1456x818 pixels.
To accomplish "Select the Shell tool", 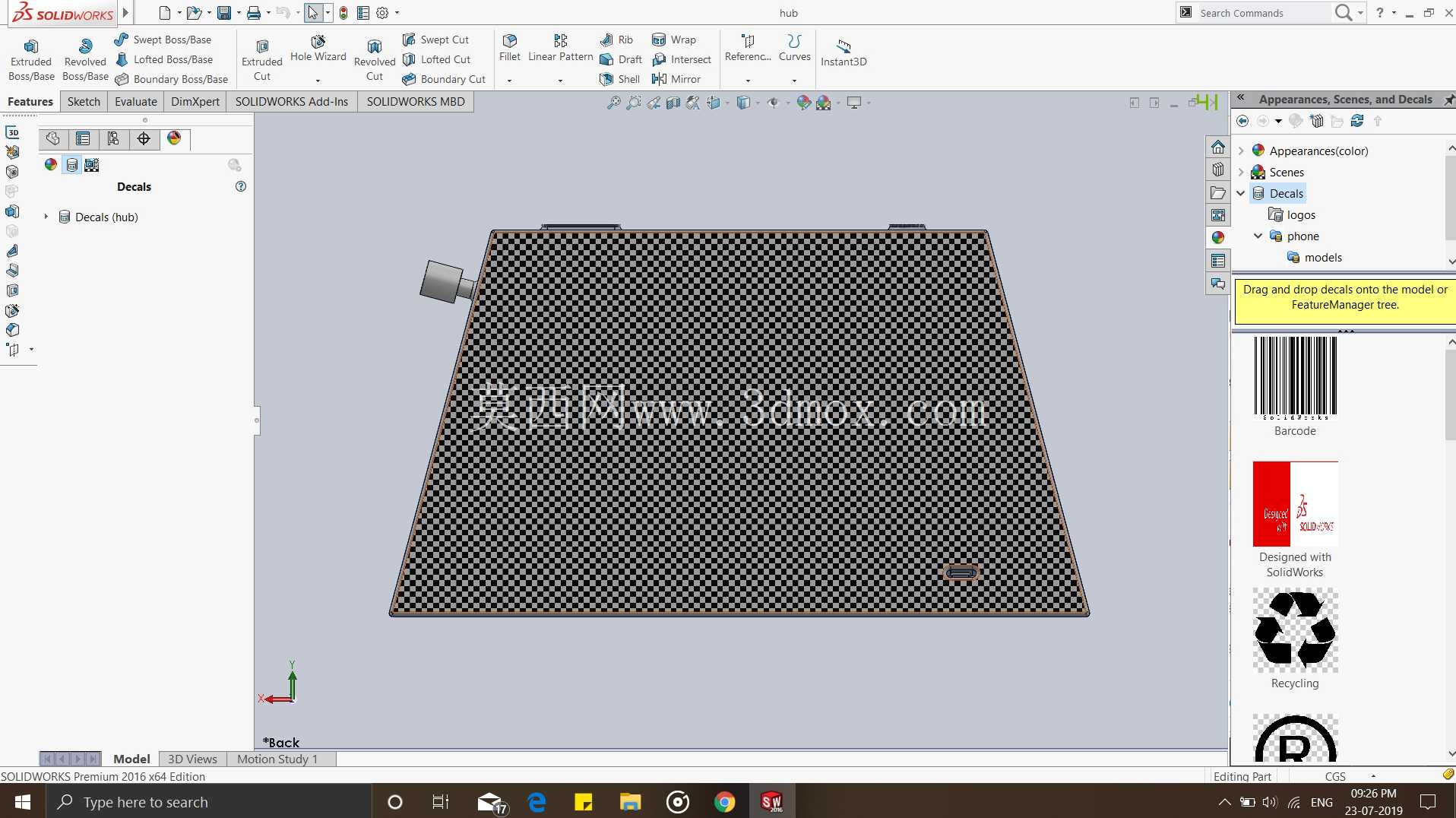I will click(619, 79).
